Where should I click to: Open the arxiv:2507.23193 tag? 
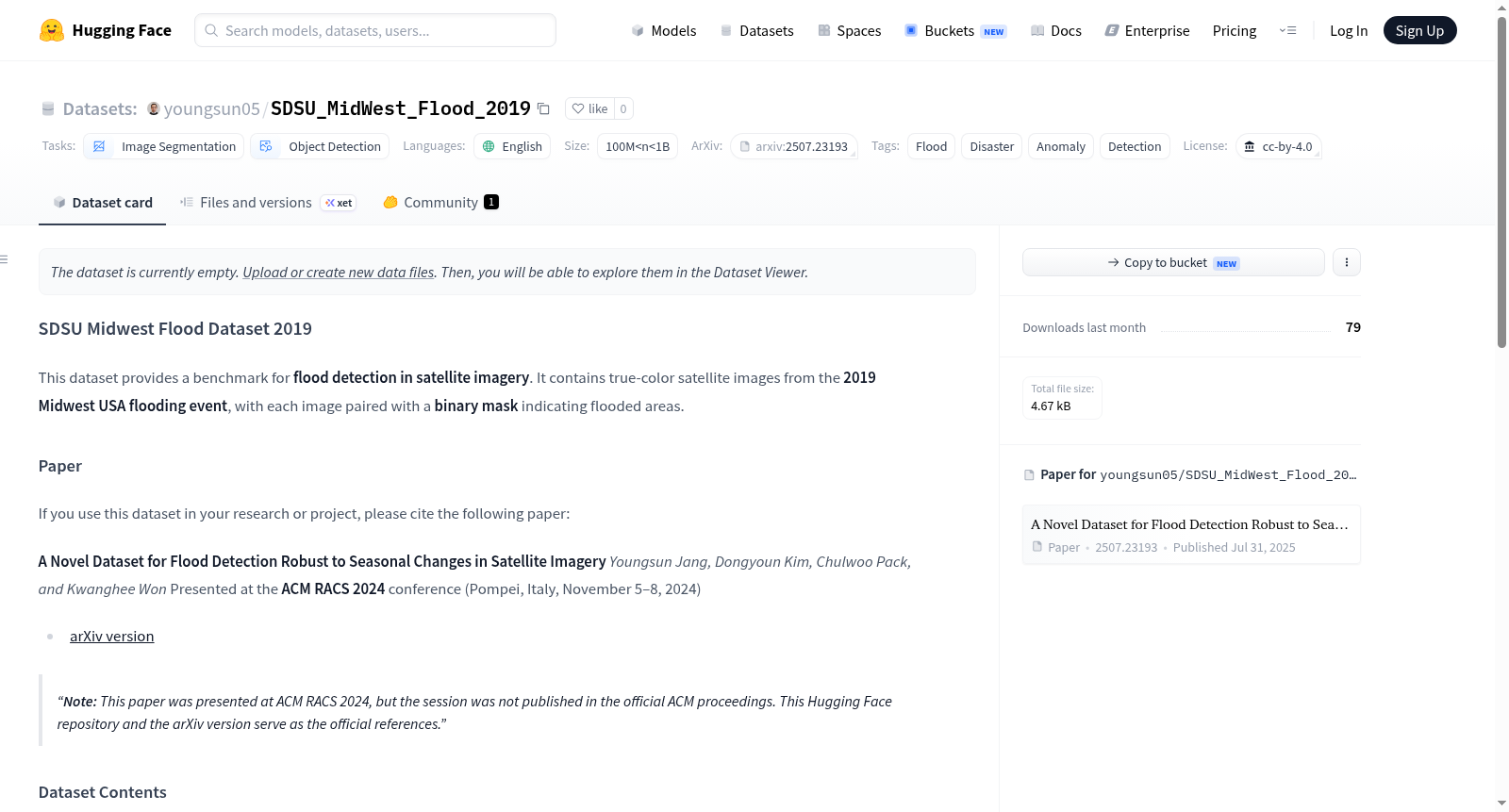click(794, 146)
